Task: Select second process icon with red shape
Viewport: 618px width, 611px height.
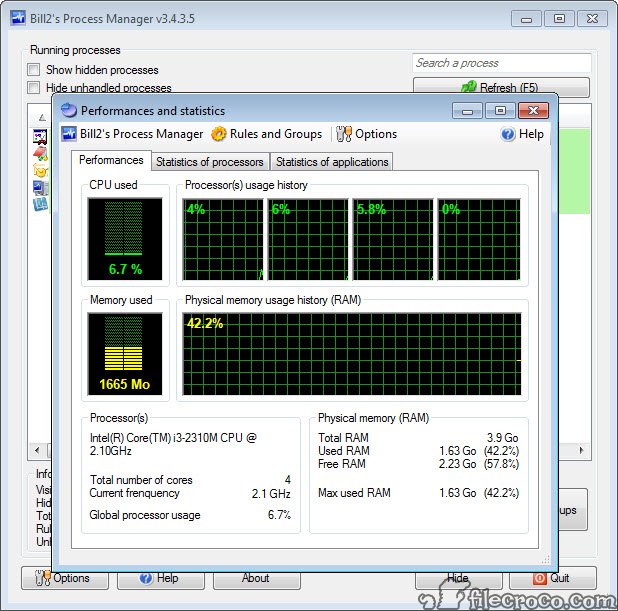Action: [40, 153]
